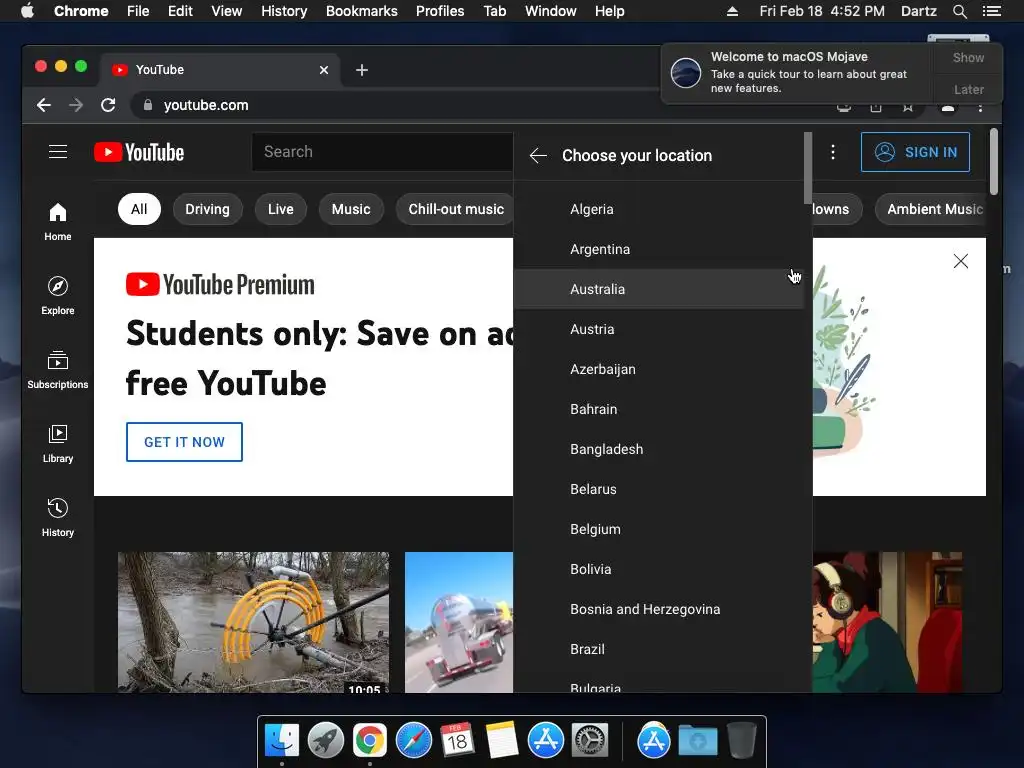The width and height of the screenshot is (1024, 768).
Task: Choose Australia as location
Action: pos(659,289)
